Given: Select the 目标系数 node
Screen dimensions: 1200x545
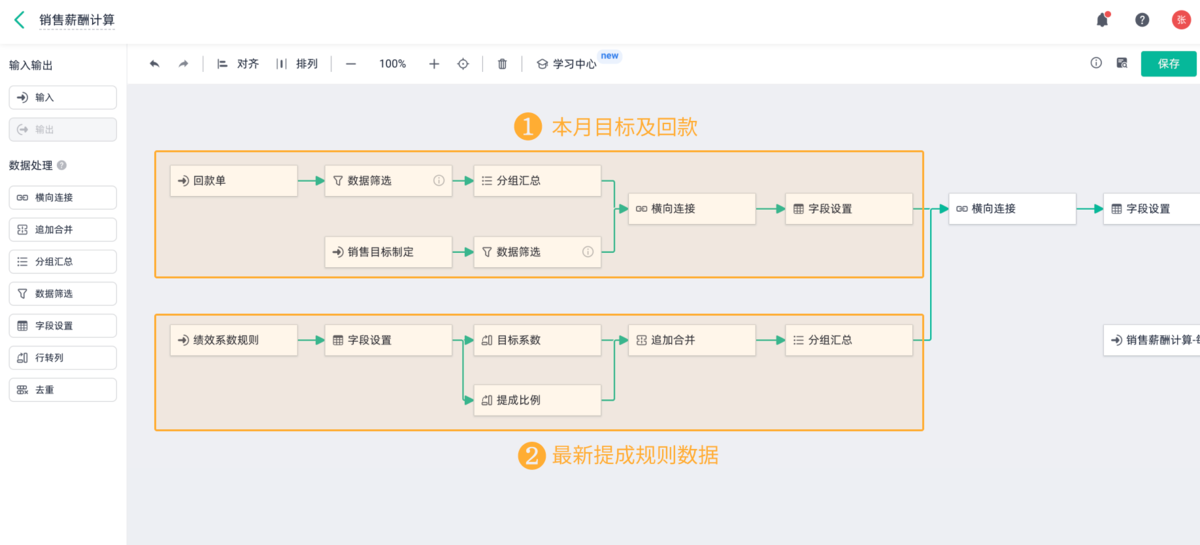Looking at the screenshot, I should (x=537, y=340).
